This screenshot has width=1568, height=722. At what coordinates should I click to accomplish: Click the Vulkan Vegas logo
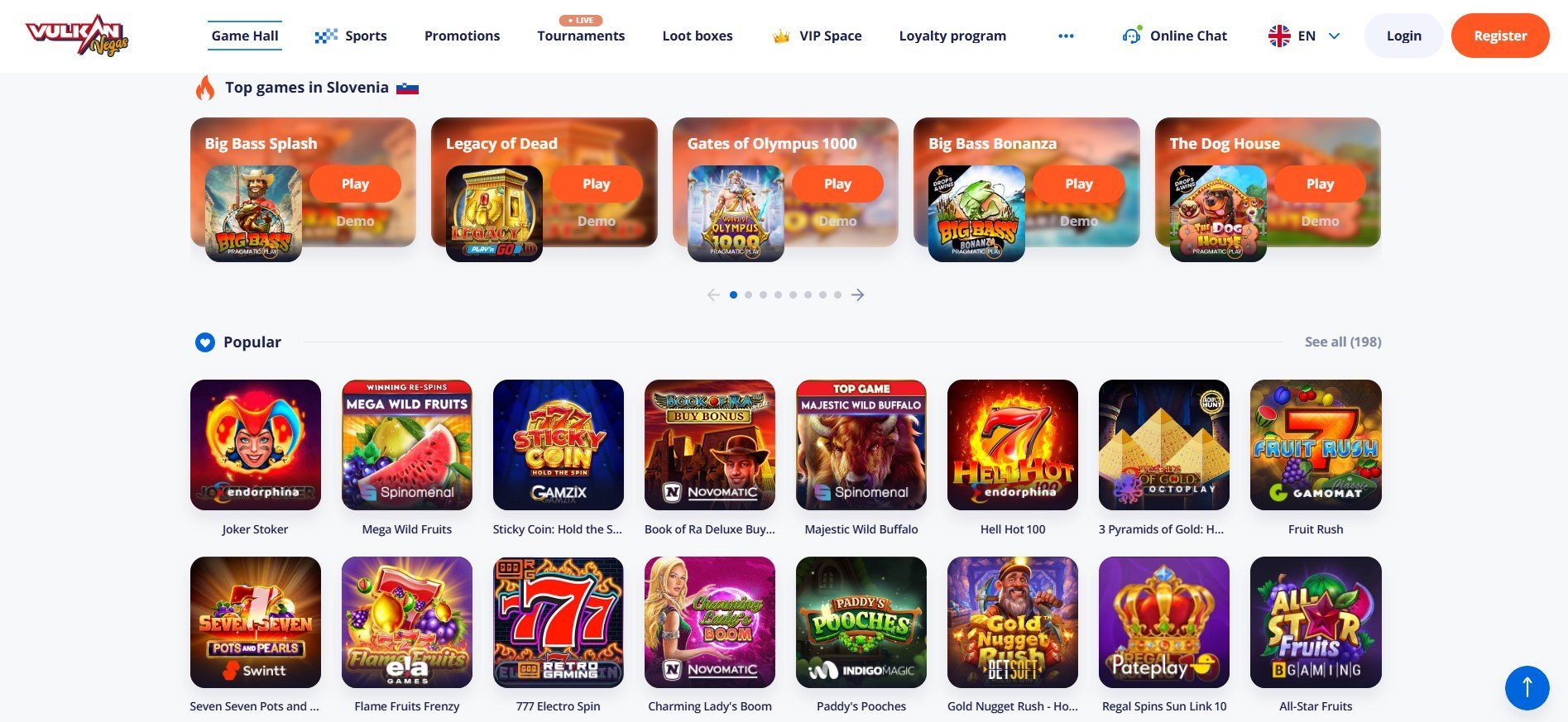tap(77, 35)
